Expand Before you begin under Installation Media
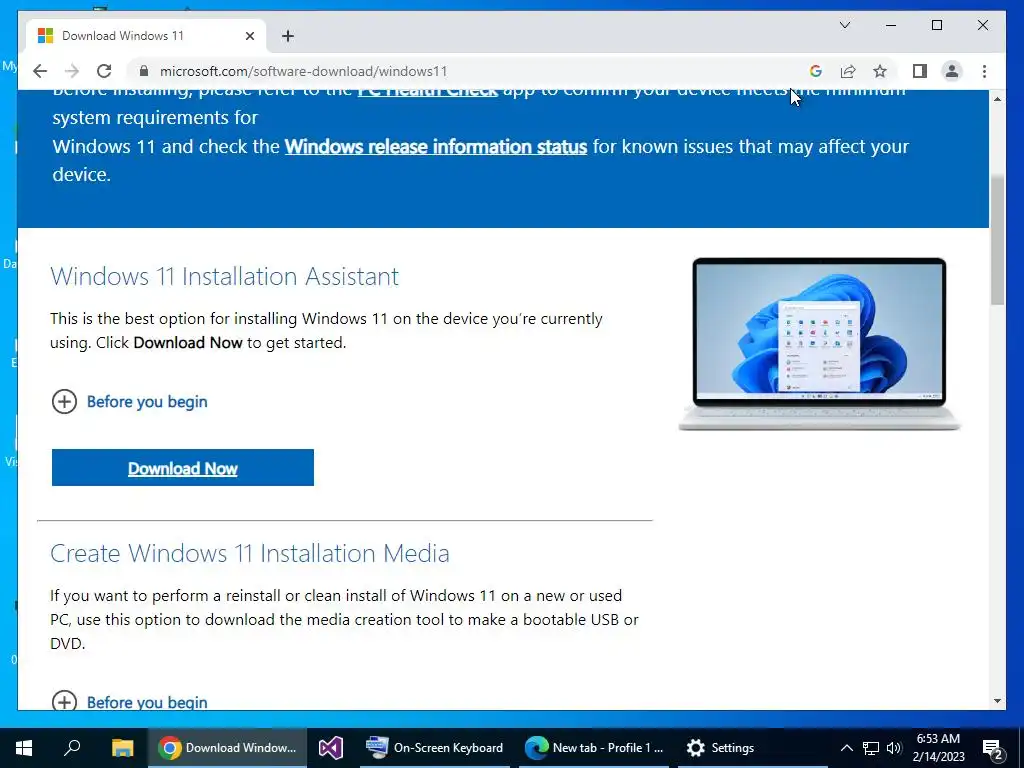Viewport: 1024px width, 768px height. pos(129,701)
